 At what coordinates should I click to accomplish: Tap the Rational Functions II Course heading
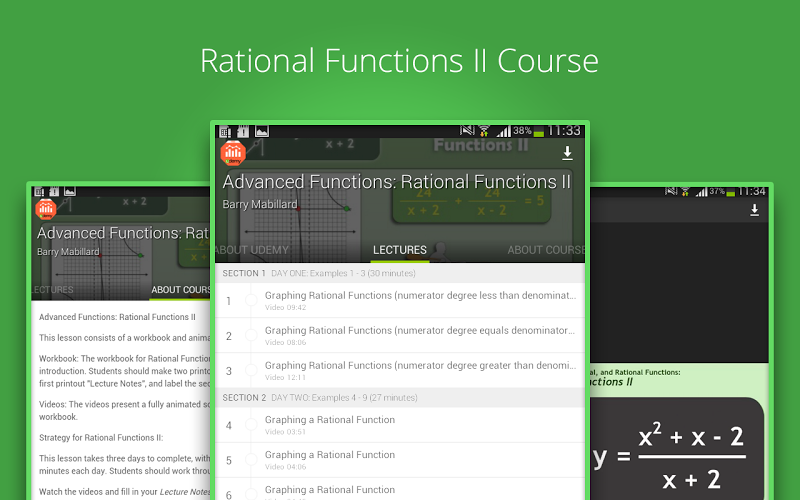tap(399, 61)
